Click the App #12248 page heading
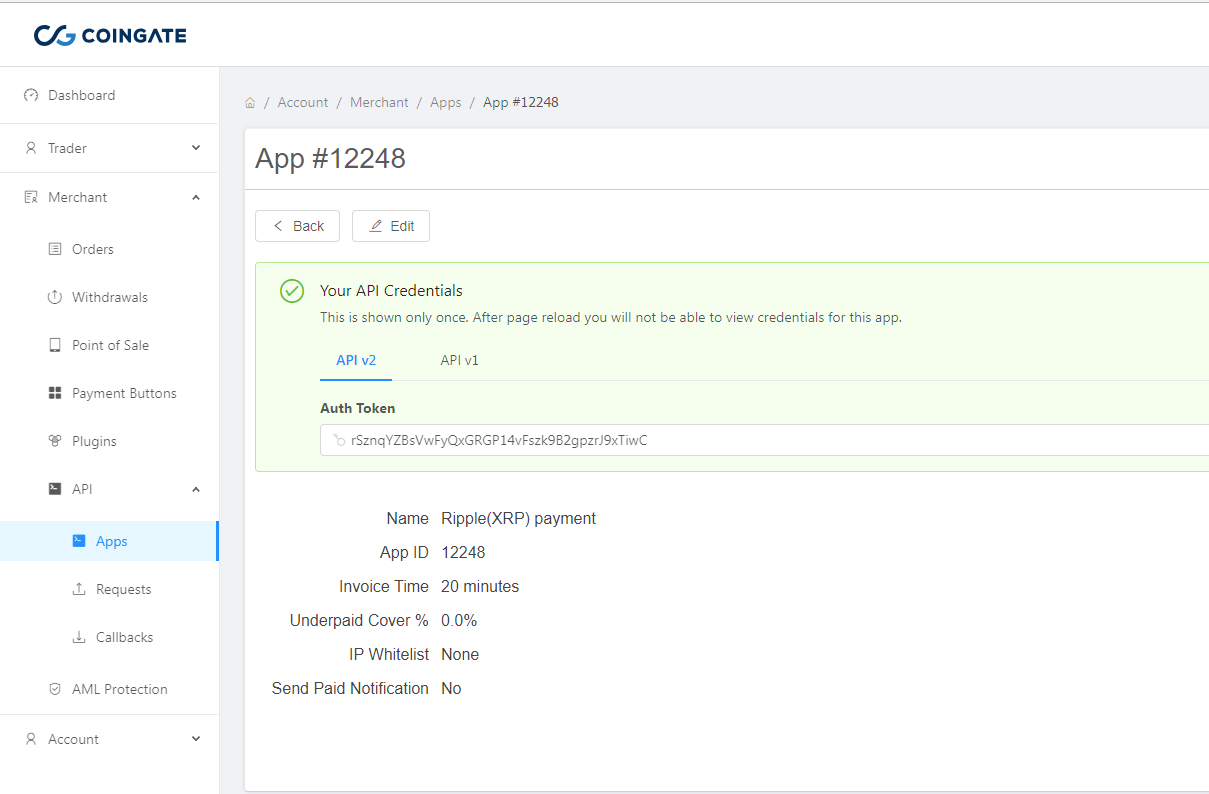Image resolution: width=1209 pixels, height=794 pixels. pyautogui.click(x=330, y=159)
